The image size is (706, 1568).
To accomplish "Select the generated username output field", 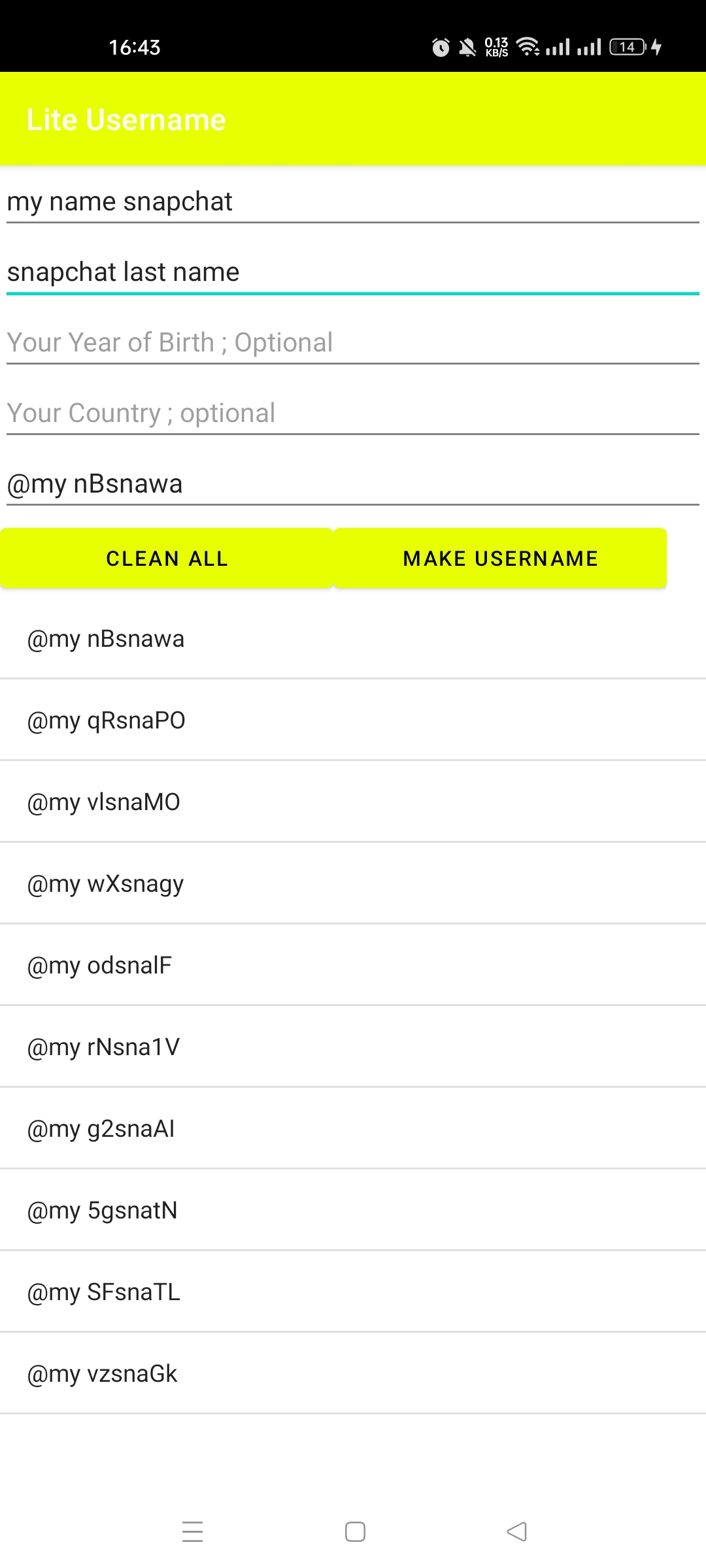I will pos(353,484).
